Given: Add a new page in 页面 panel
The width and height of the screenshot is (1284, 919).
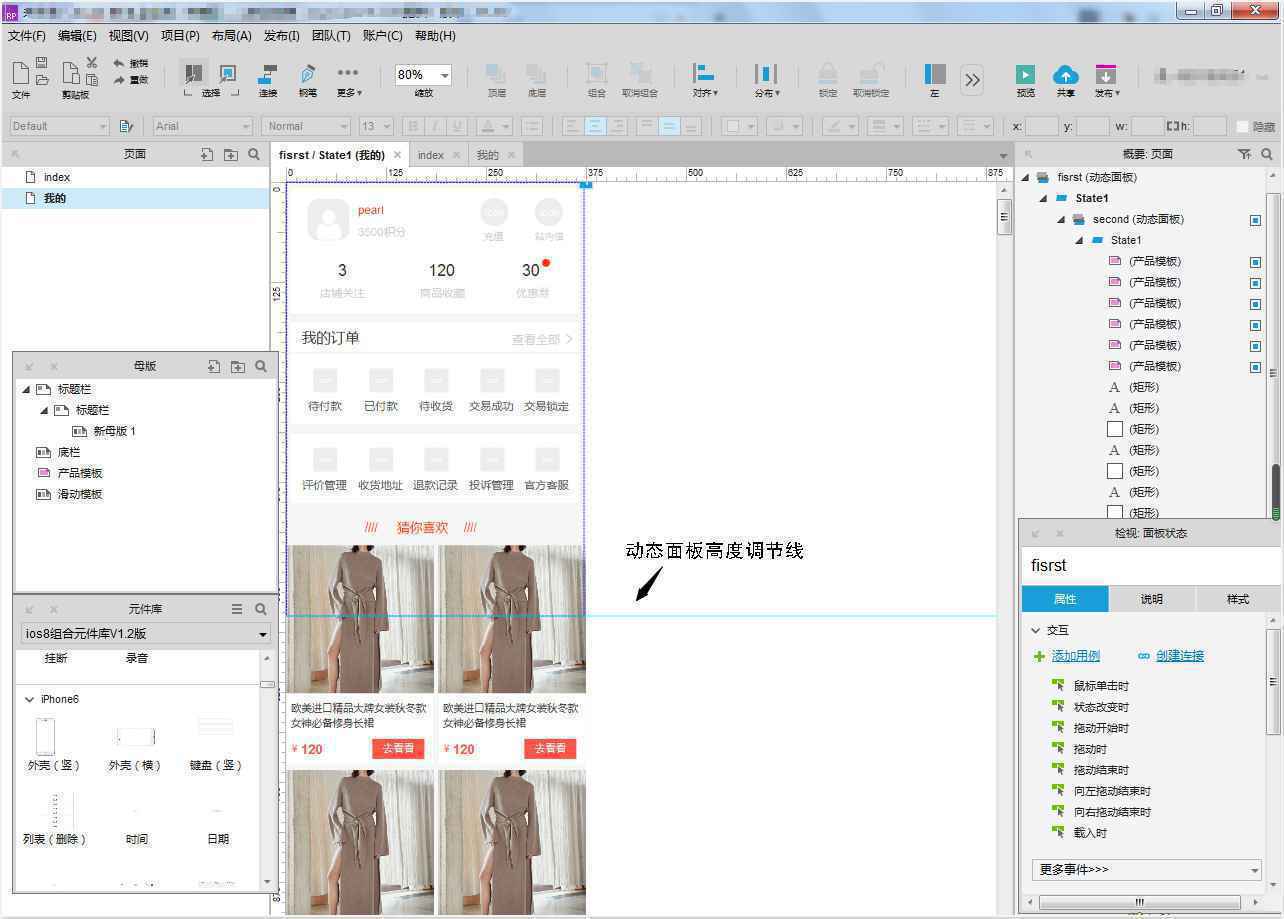Looking at the screenshot, I should coord(207,154).
